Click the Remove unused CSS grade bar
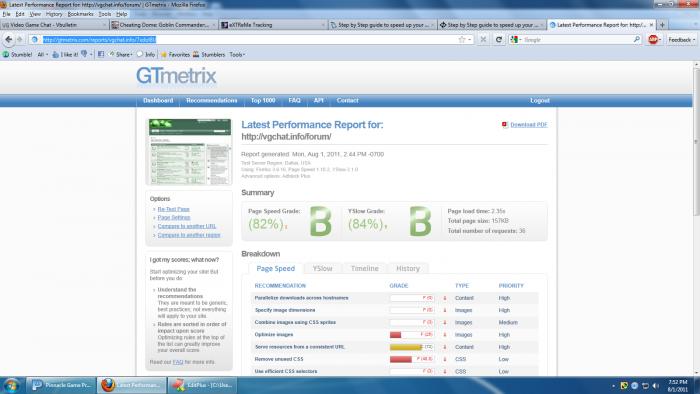Image resolution: width=700 pixels, height=394 pixels. coord(412,359)
